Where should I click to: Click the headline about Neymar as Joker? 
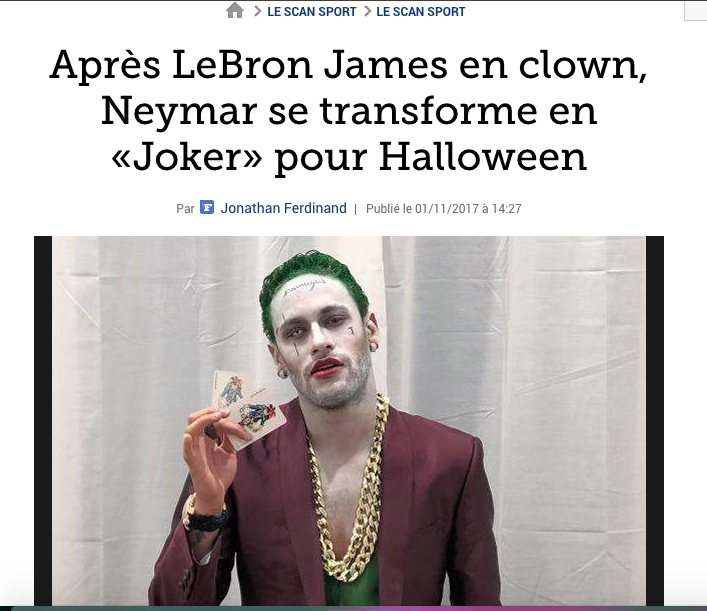coord(349,110)
